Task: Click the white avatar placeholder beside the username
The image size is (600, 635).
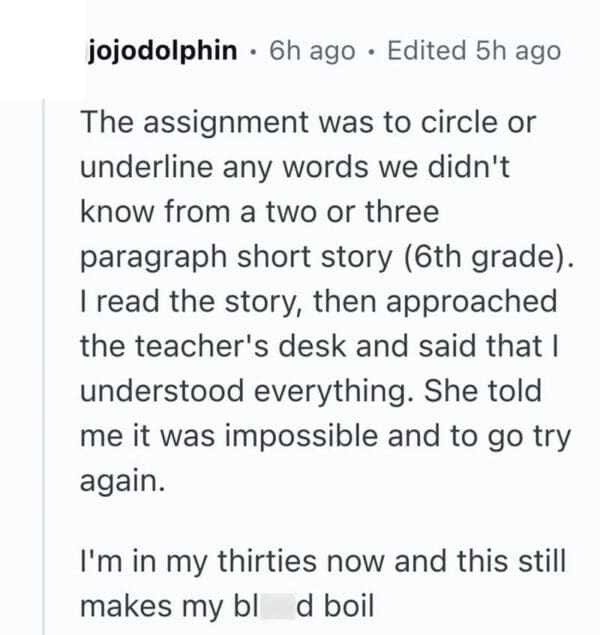Action: [x=38, y=50]
